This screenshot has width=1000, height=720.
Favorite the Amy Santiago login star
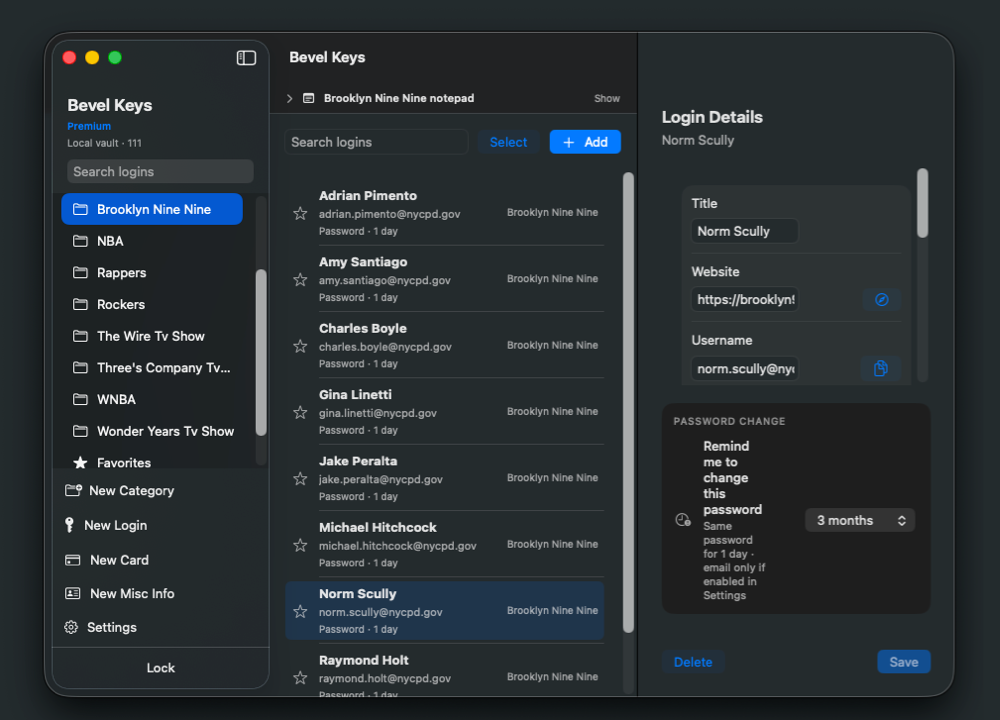pyautogui.click(x=300, y=279)
